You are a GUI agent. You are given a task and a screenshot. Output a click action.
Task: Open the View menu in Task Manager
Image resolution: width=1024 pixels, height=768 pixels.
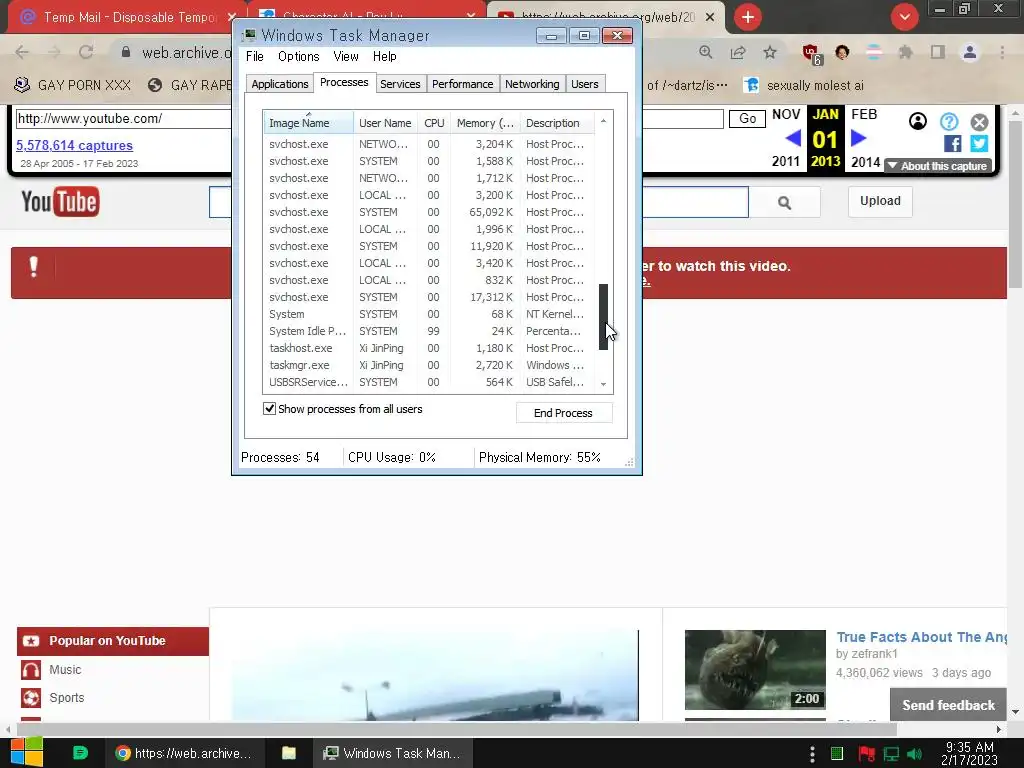pyautogui.click(x=345, y=57)
